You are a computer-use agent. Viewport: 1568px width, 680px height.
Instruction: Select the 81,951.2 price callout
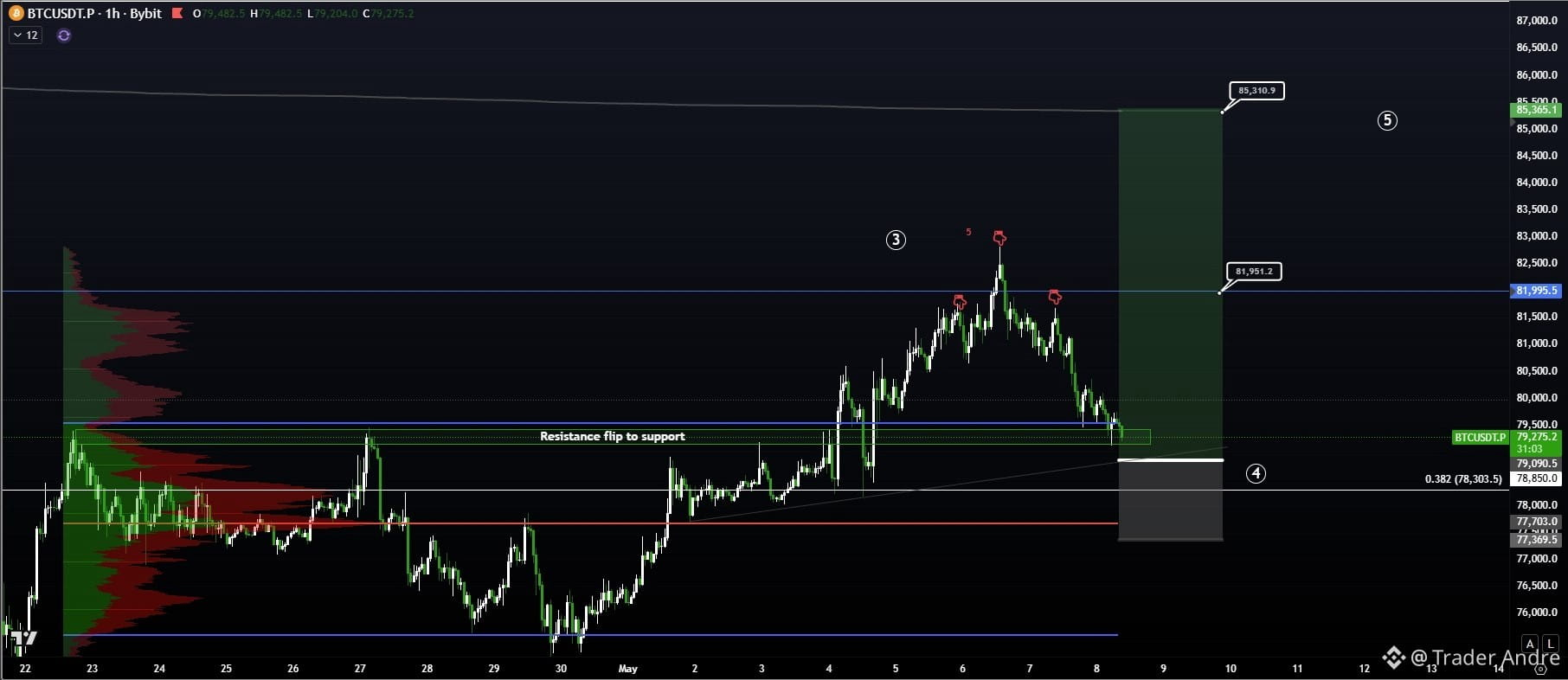[1254, 272]
